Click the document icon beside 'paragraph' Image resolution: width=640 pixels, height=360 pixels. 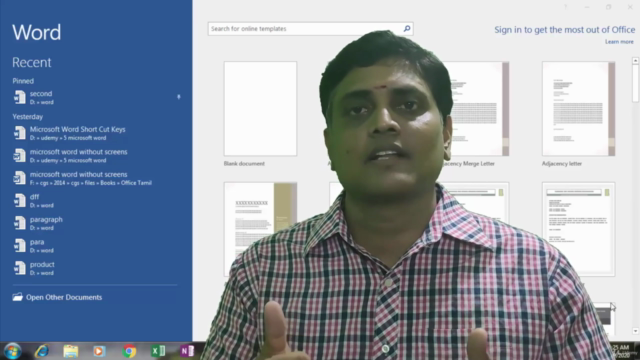coord(19,223)
